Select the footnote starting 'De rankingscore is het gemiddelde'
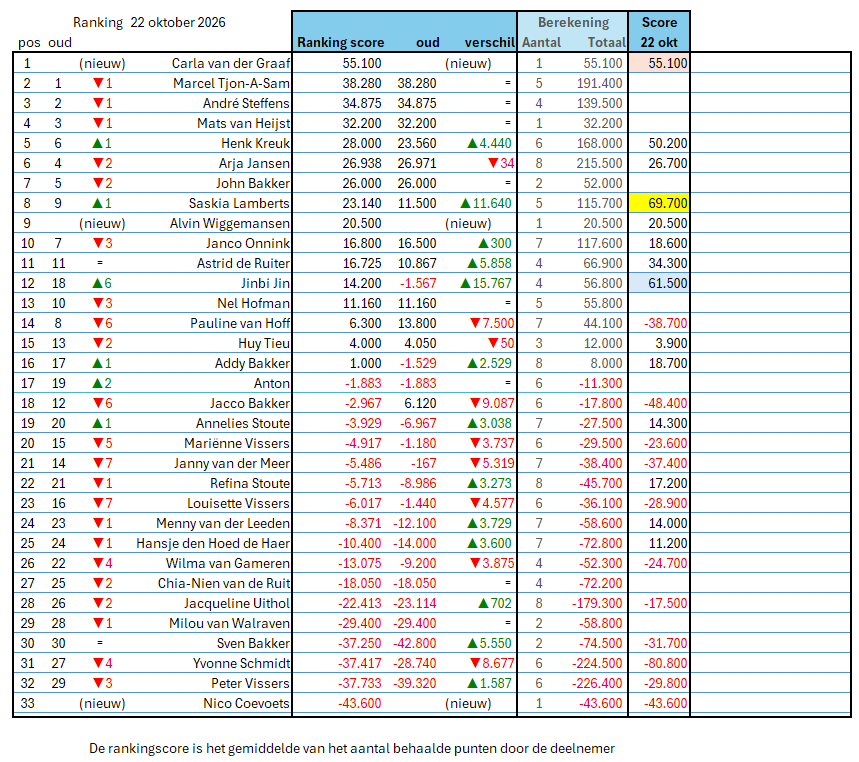The width and height of the screenshot is (859, 762). (x=352, y=748)
